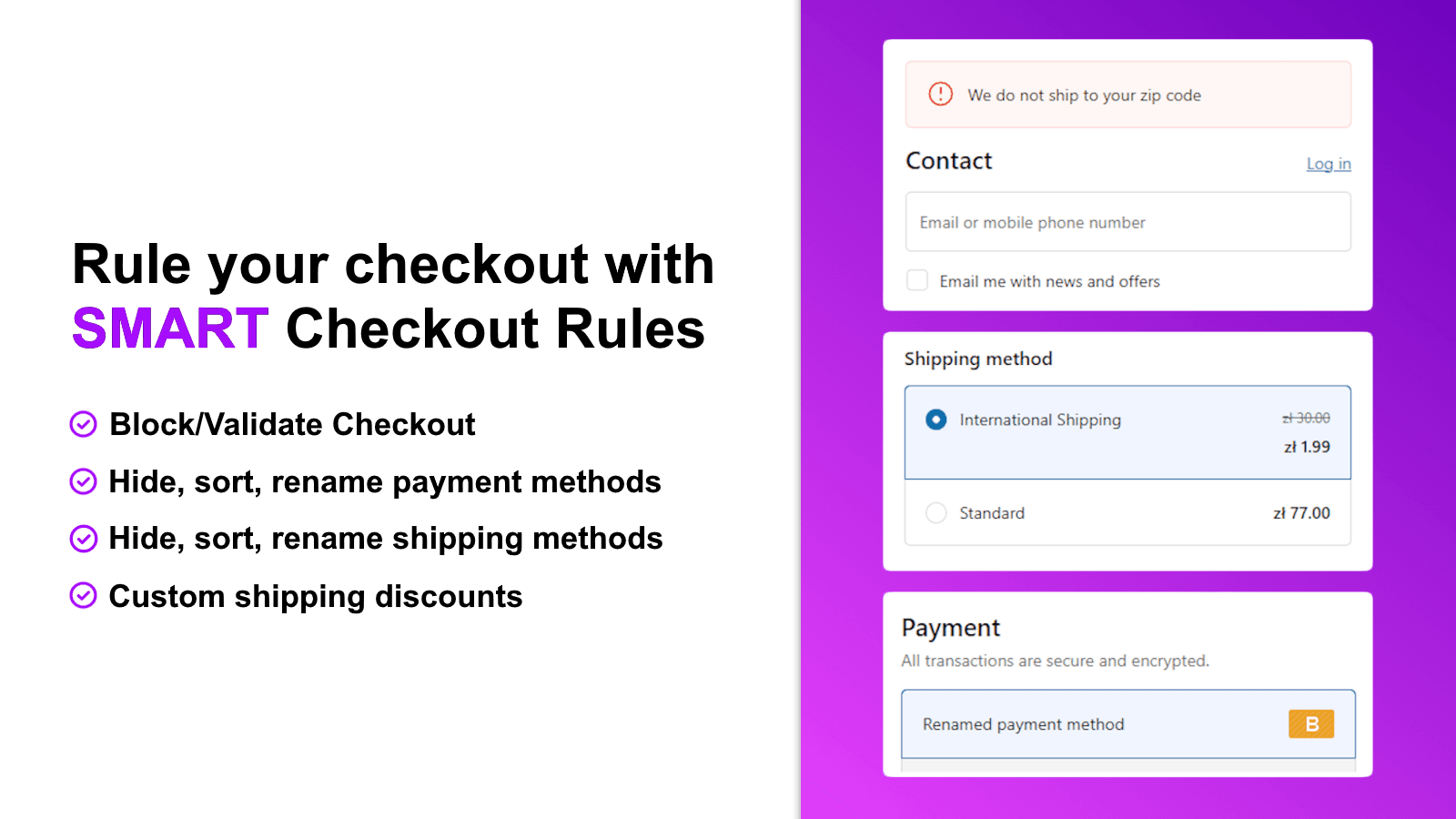Click the purple checkmark beside Block/Validate Checkout
1456x819 pixels.
(x=83, y=424)
